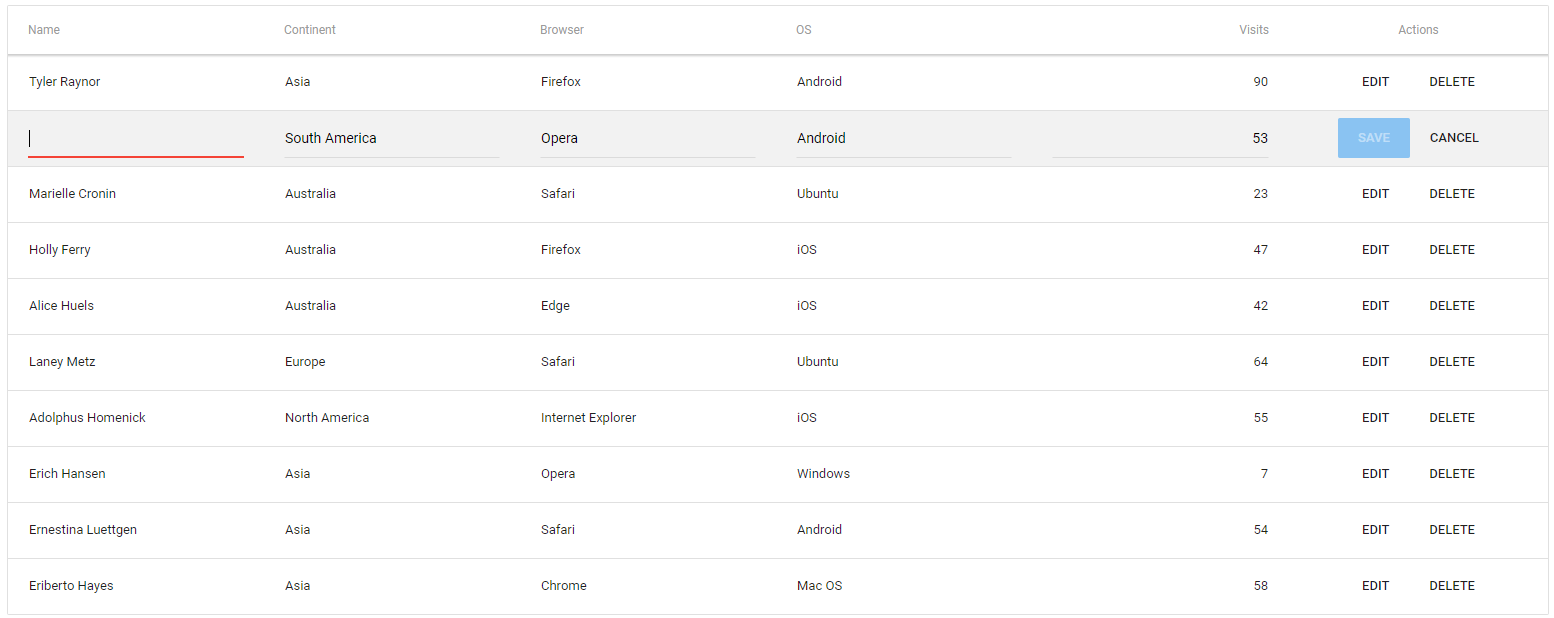Edit the Adolphus Homenick row

tap(1375, 418)
